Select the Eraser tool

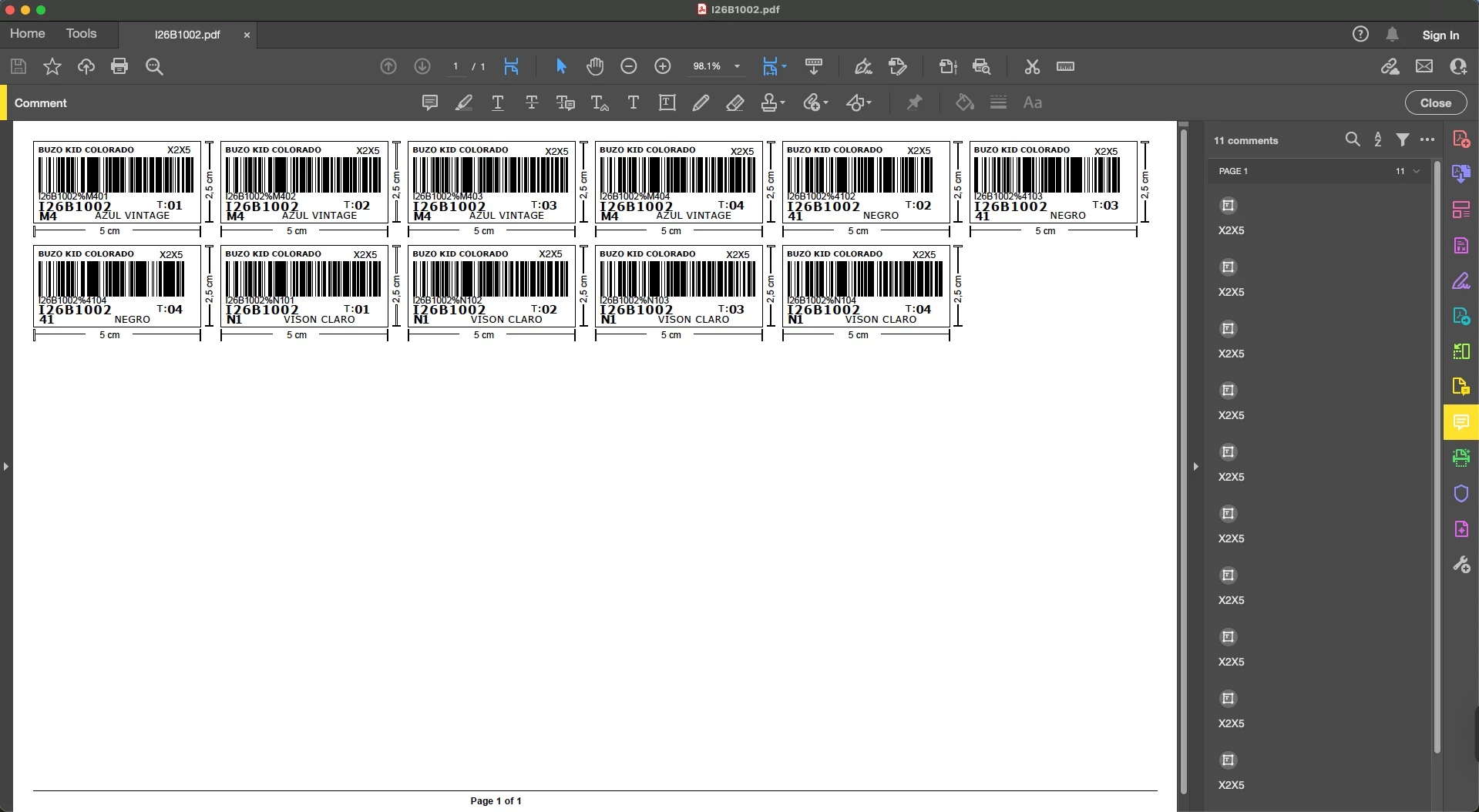coord(734,102)
